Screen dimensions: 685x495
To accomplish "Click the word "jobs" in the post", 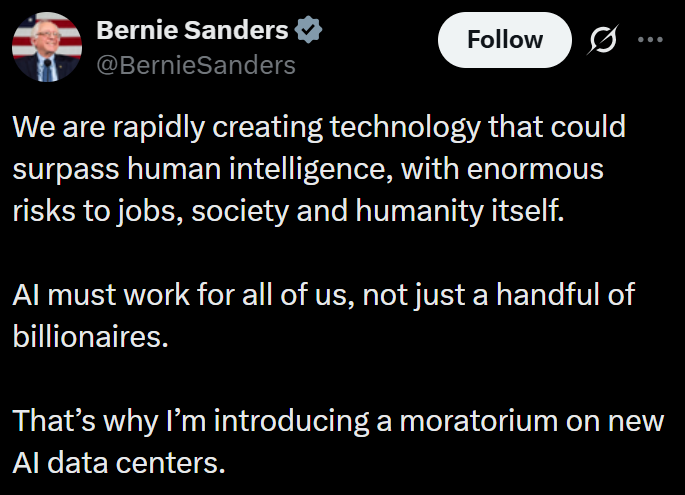I will point(160,211).
